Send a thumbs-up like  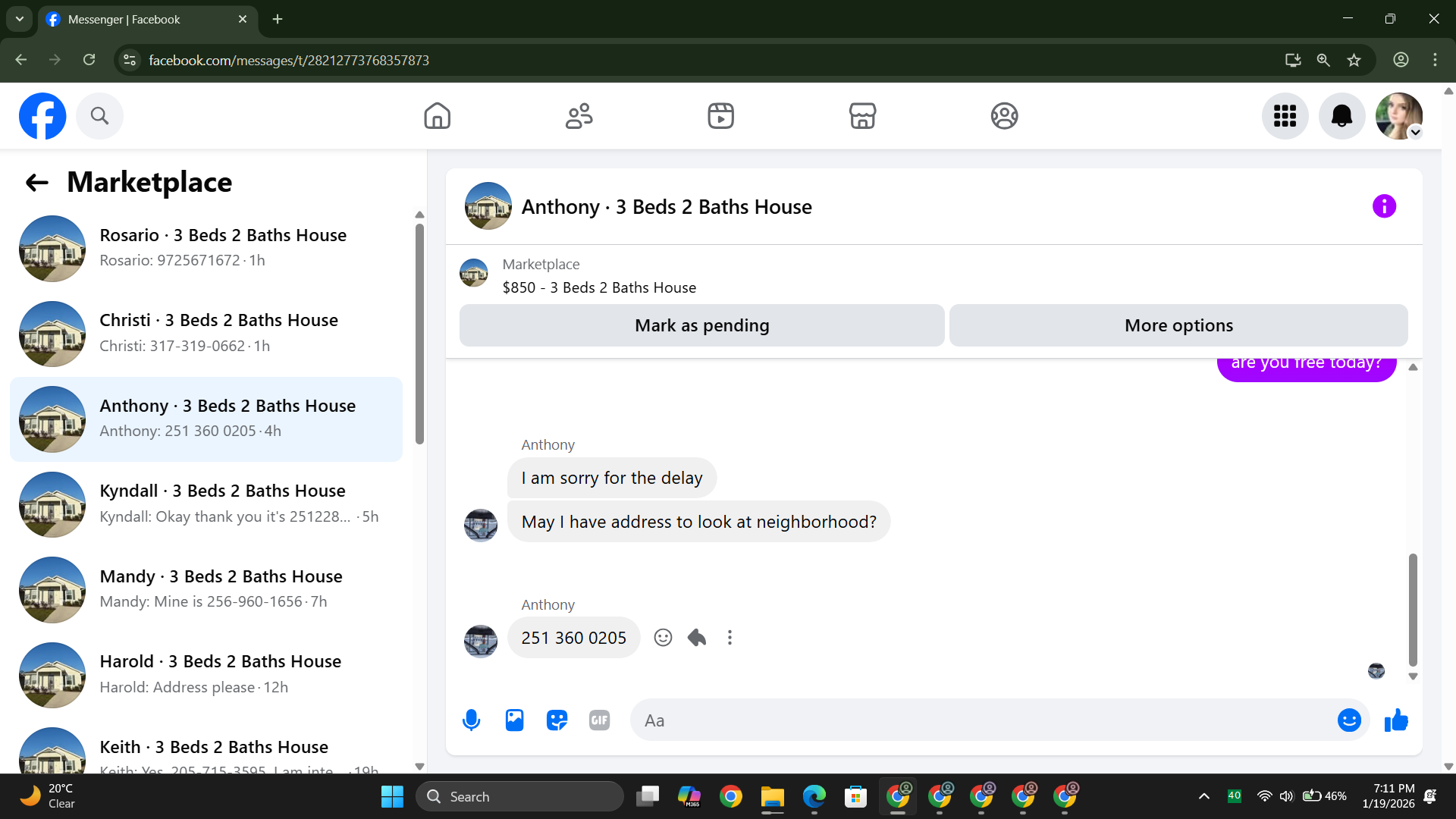1396,720
